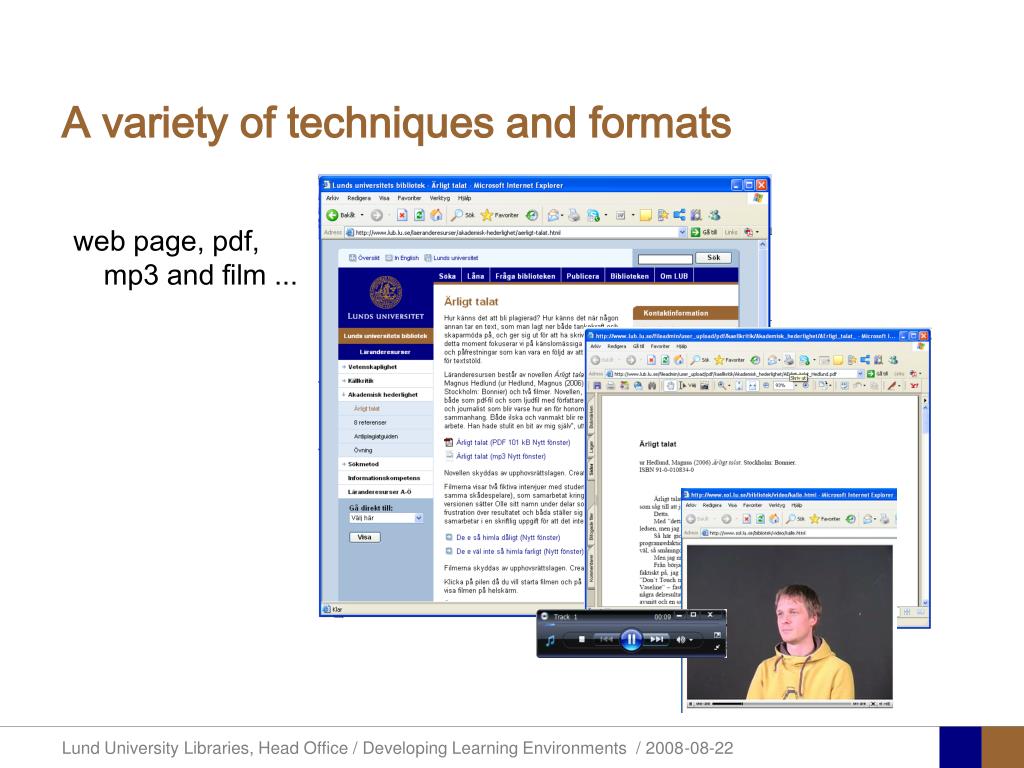
Task: Open Antiplagiatguiden in the sidebar
Action: coord(376,436)
